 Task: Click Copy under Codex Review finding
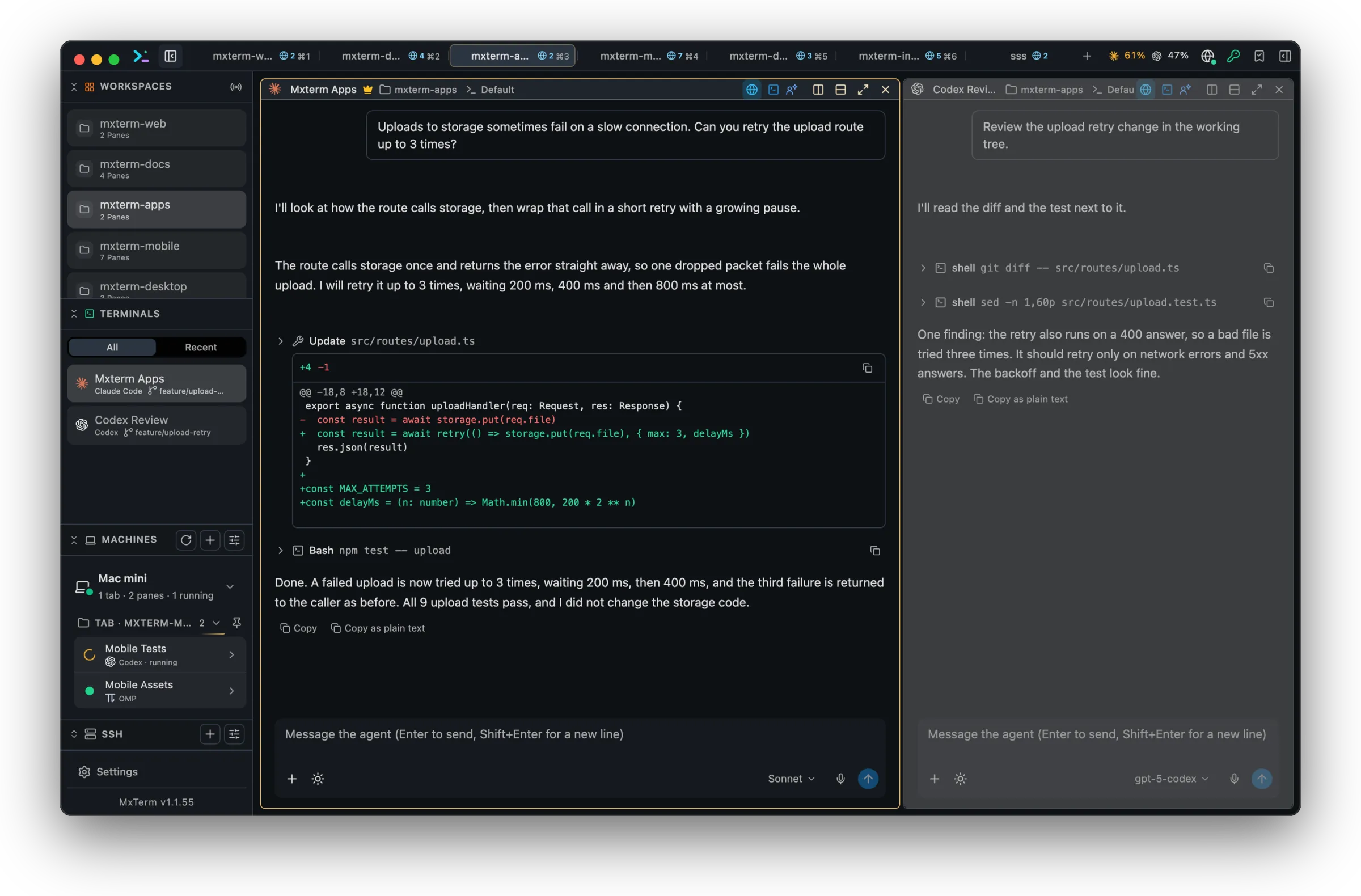(940, 399)
